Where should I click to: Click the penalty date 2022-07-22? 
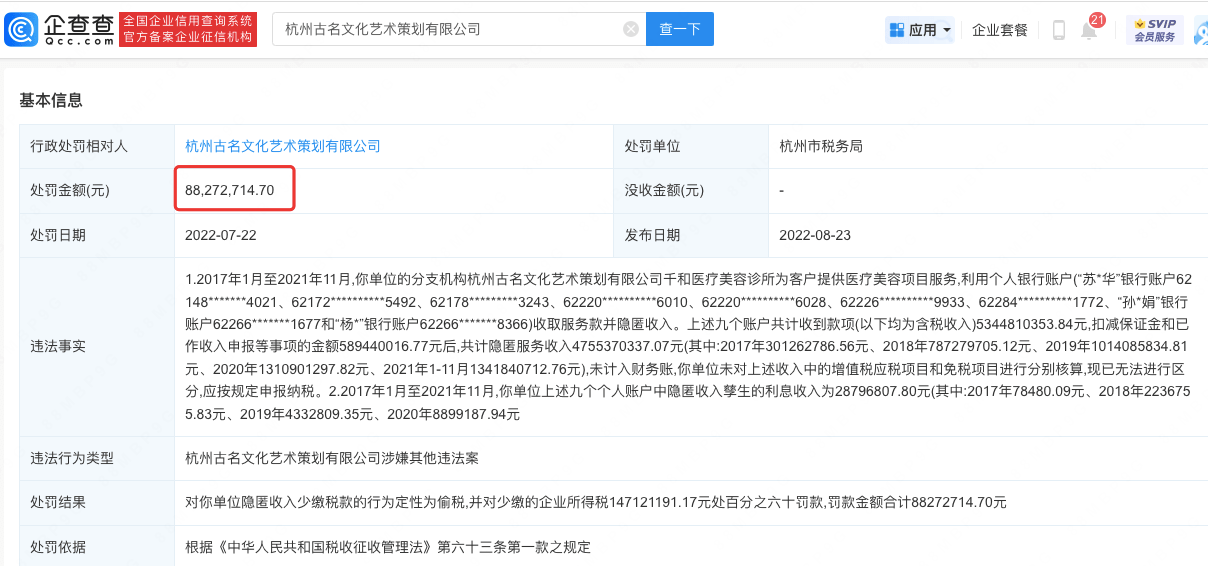[220, 235]
